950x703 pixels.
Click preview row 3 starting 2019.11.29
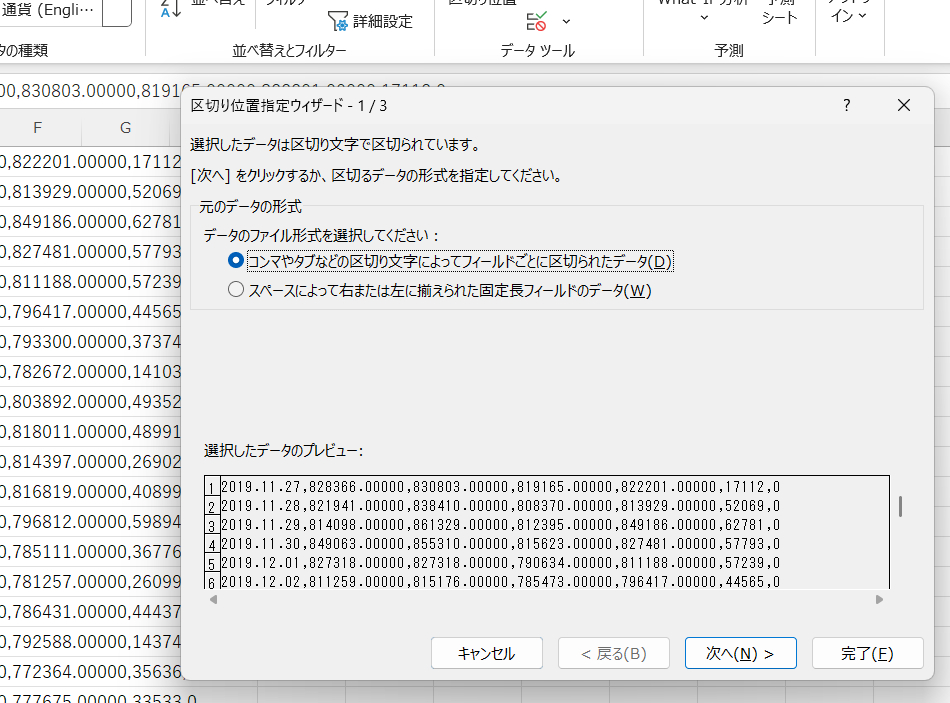500,525
